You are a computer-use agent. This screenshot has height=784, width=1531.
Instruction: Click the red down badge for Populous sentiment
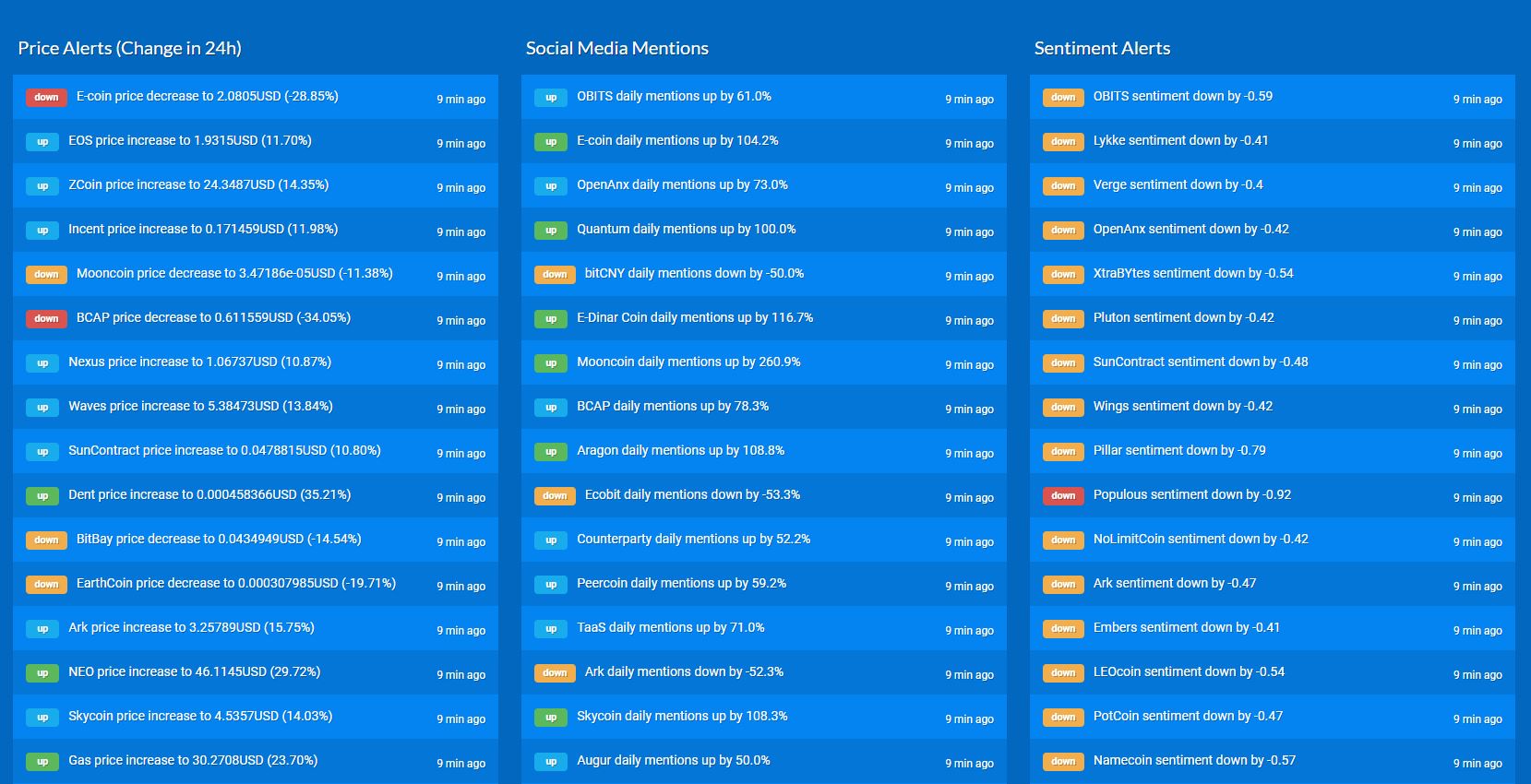tap(1063, 495)
